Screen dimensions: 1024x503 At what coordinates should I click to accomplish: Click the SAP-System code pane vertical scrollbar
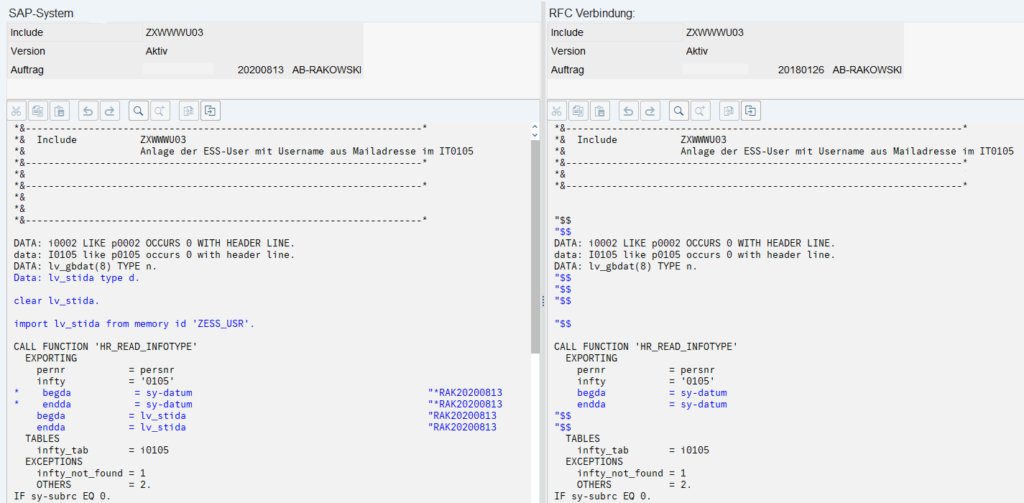535,250
